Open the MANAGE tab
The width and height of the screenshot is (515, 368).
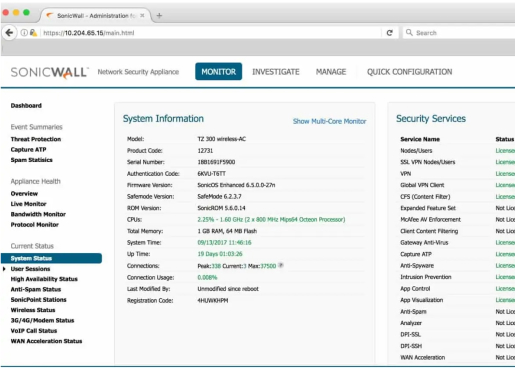[331, 72]
